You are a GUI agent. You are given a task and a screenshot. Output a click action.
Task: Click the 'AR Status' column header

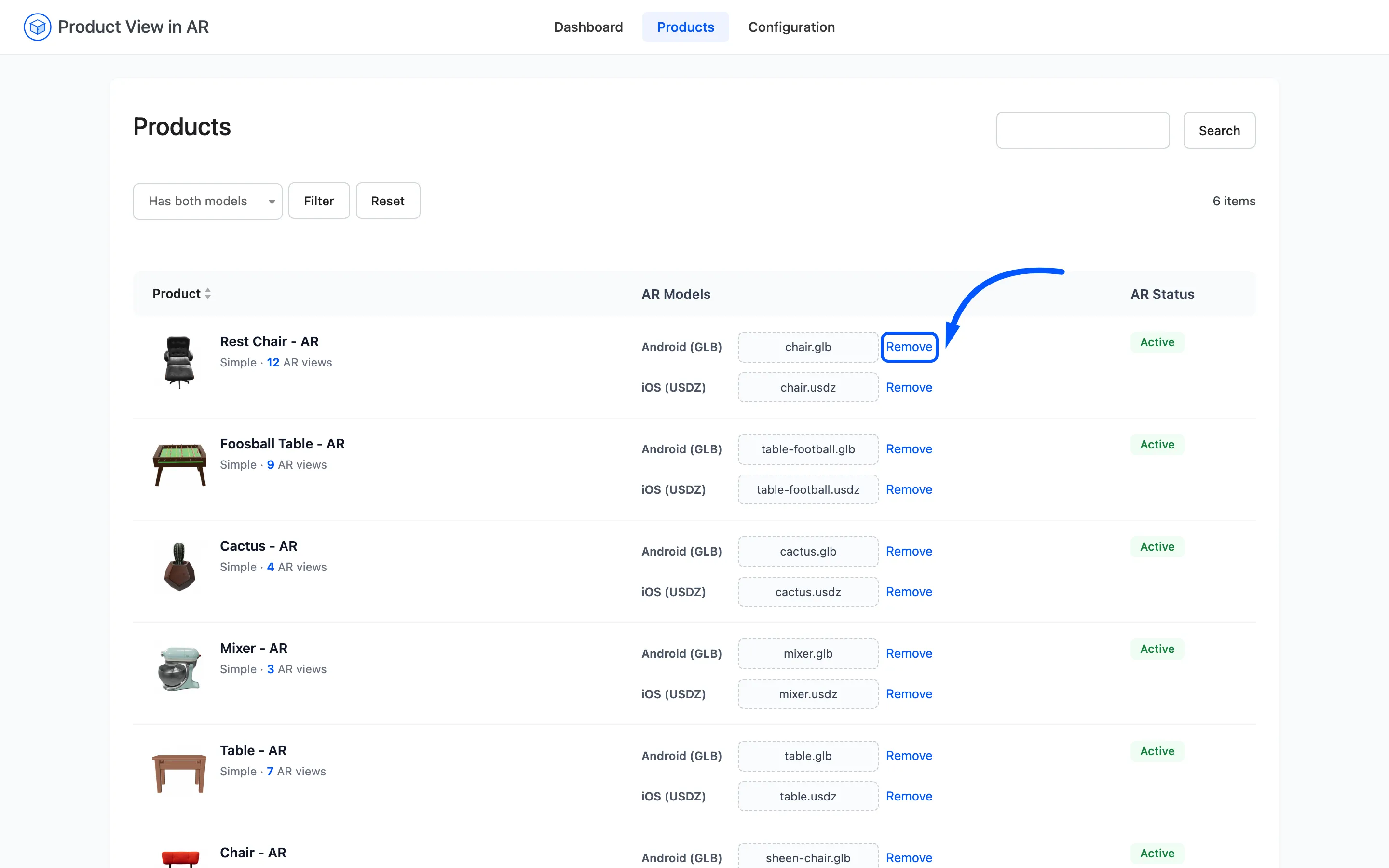(1162, 294)
